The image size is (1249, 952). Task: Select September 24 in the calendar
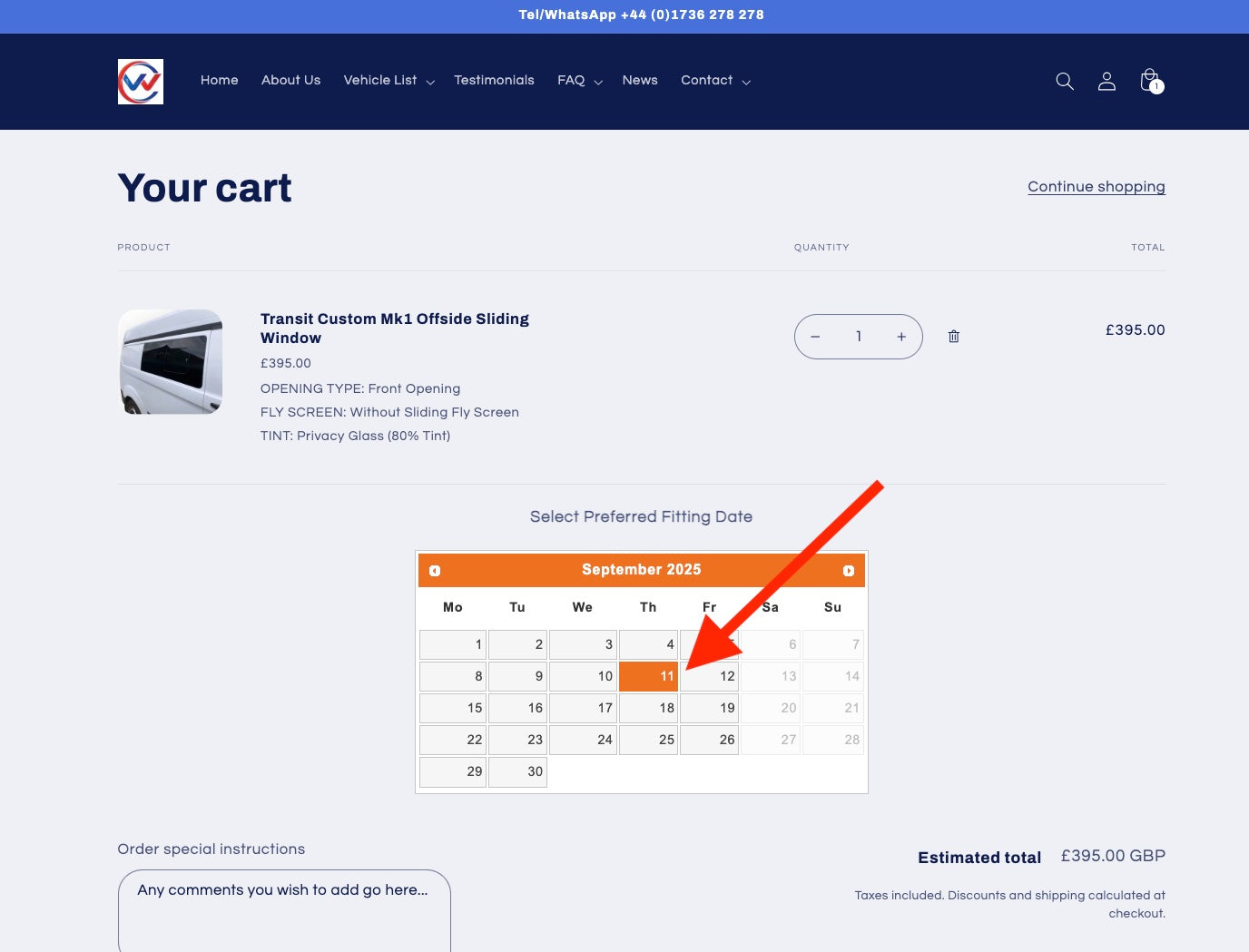[583, 740]
